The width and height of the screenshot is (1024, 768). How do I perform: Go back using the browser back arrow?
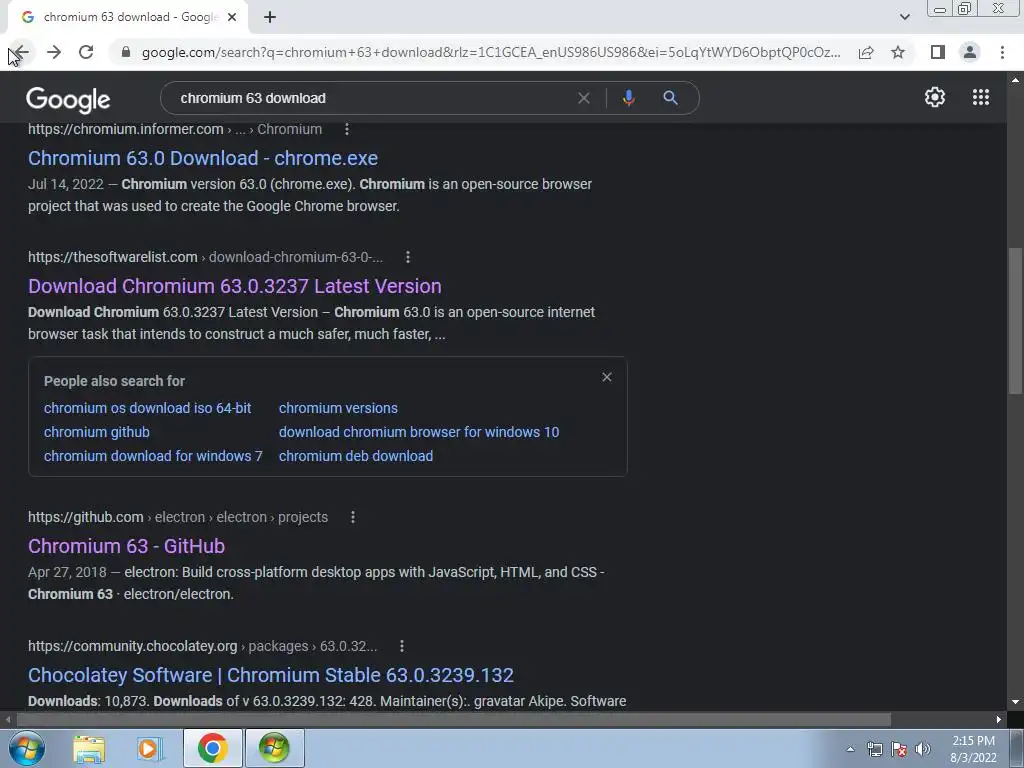coord(21,52)
